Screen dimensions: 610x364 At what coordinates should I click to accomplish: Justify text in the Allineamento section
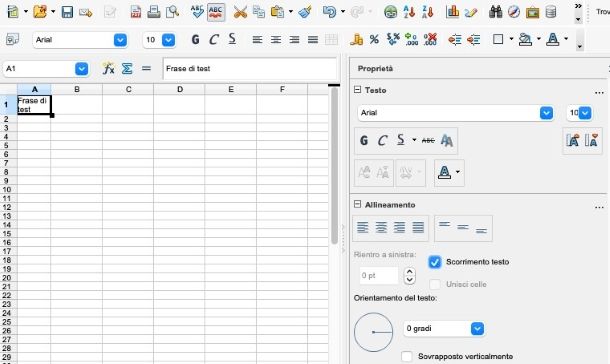tap(418, 228)
